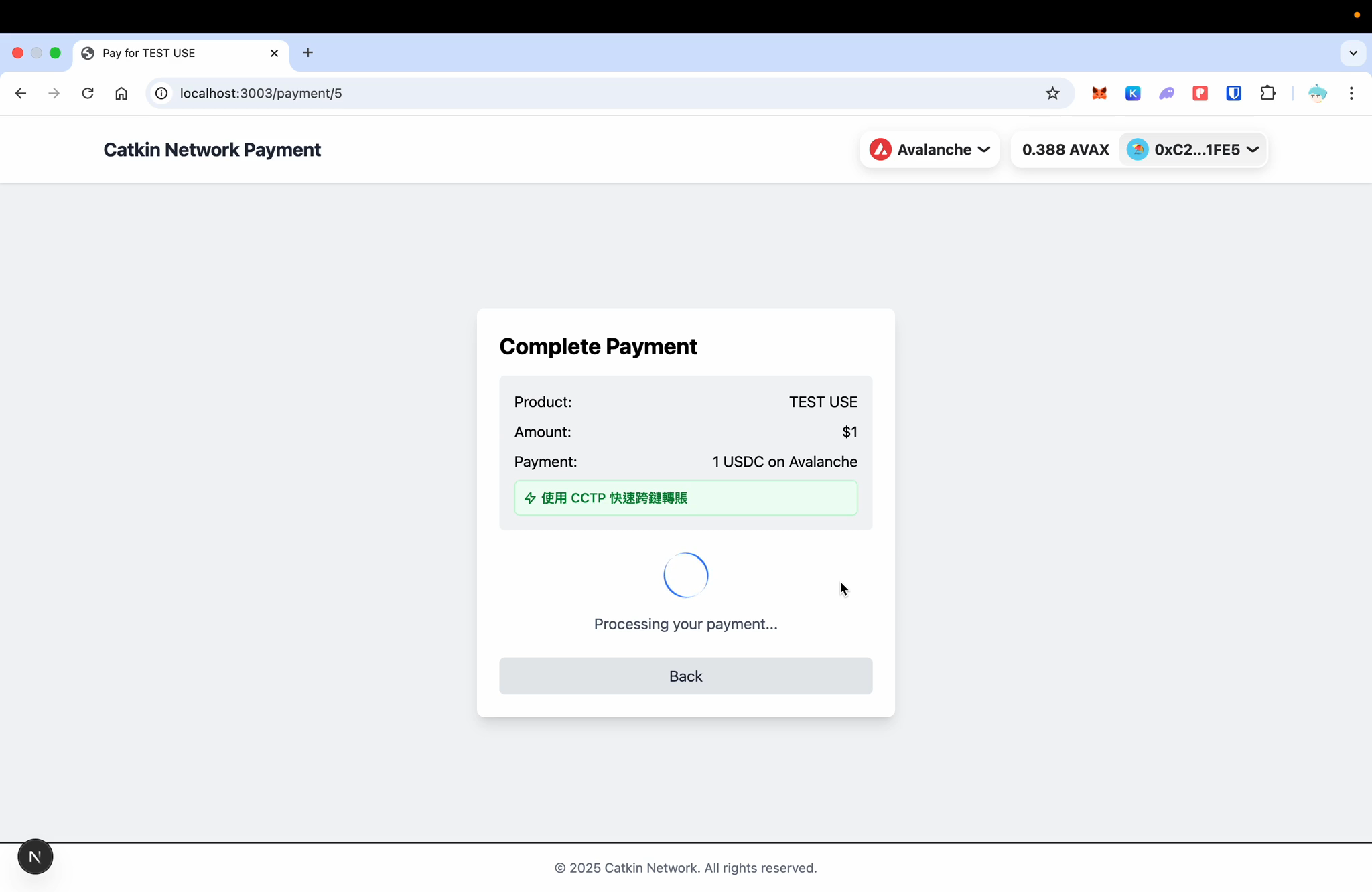
Task: Click the address bar URL
Action: tap(261, 93)
